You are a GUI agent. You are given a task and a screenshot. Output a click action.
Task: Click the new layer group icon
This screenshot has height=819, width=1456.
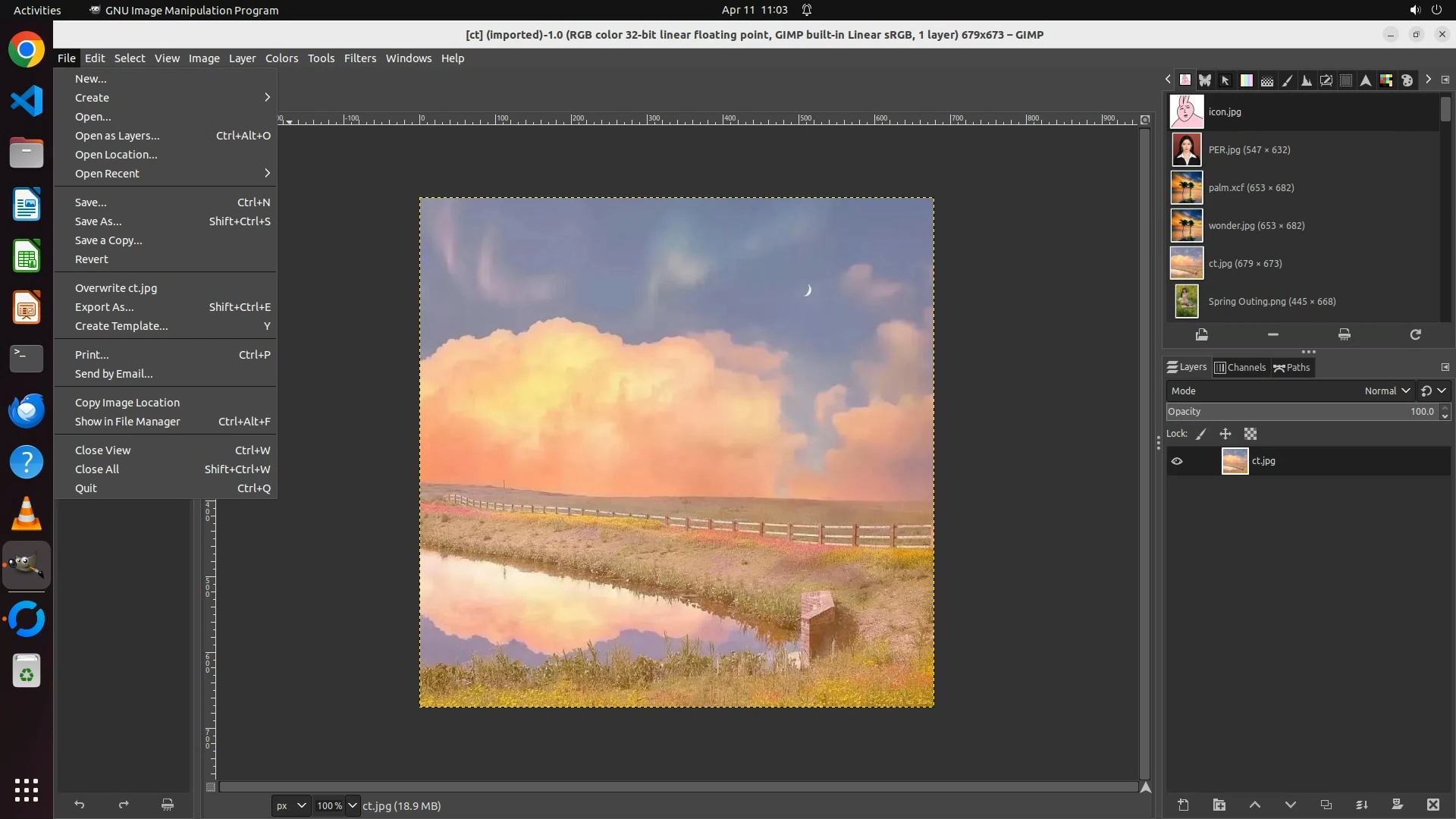(x=1219, y=805)
